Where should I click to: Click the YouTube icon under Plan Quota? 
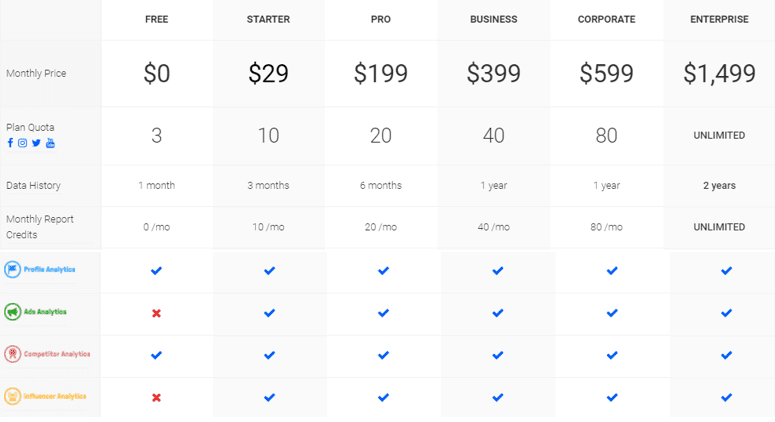tap(50, 143)
